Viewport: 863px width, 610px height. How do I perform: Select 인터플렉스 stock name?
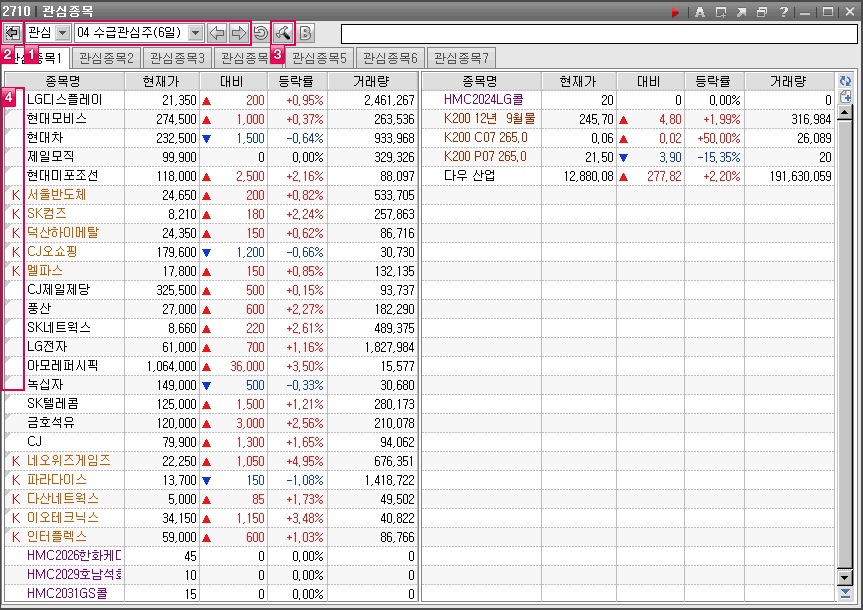(x=57, y=537)
